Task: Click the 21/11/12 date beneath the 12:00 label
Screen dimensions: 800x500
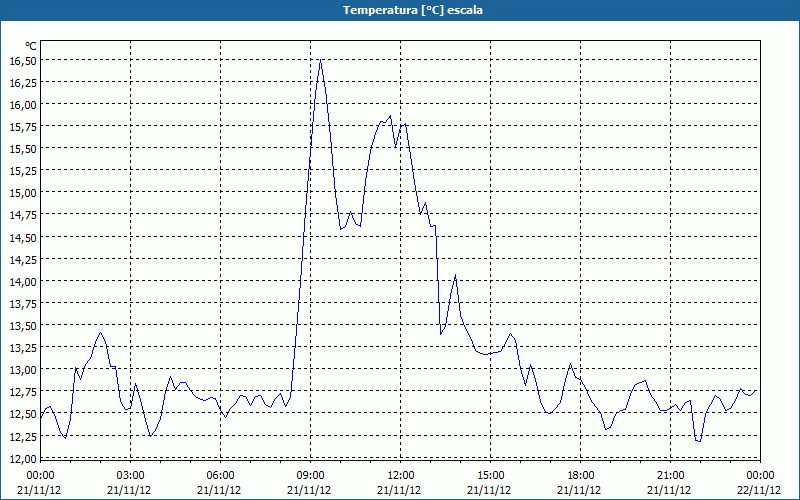Action: (x=399, y=490)
